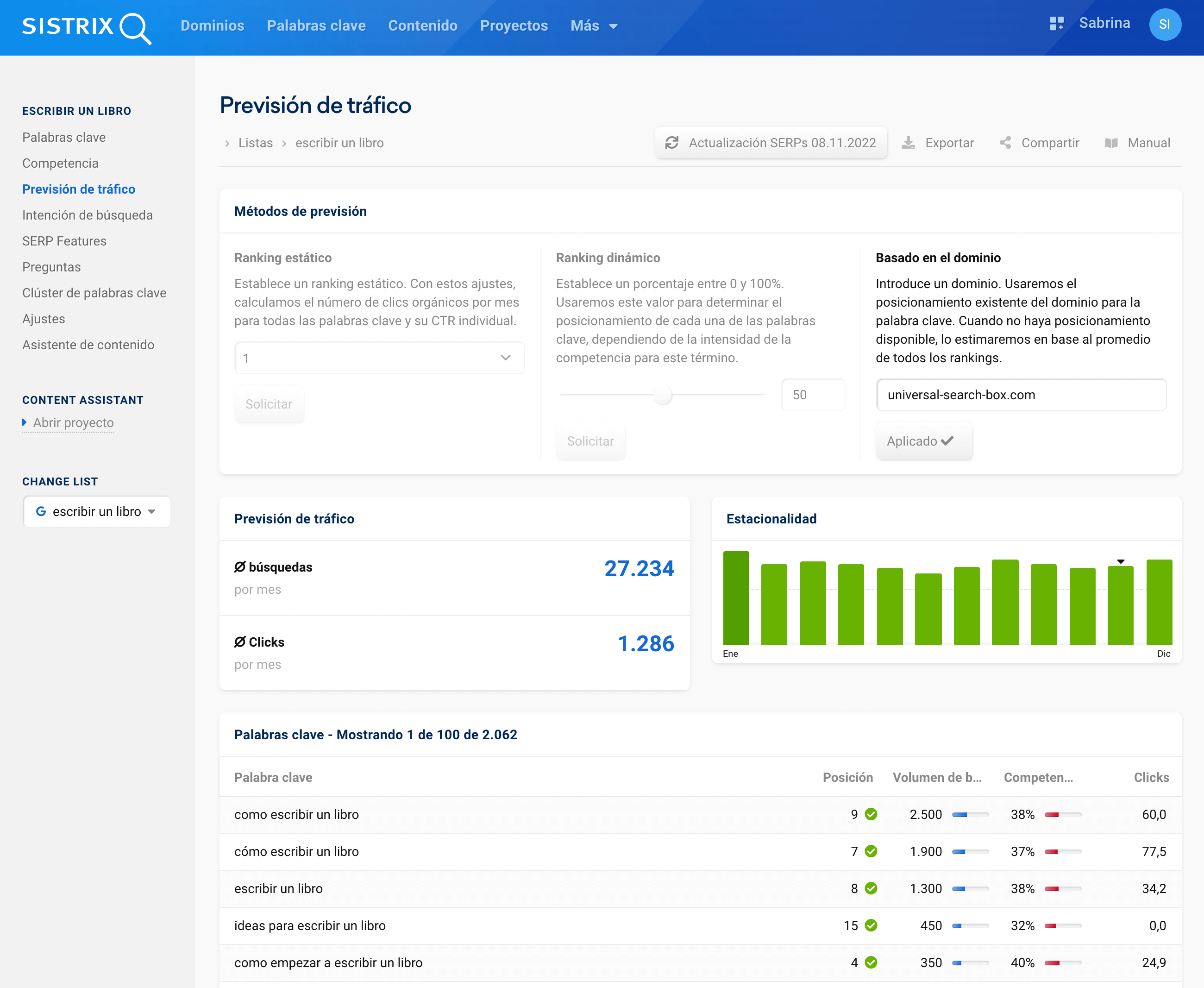
Task: Expand the Más navigation dropdown
Action: point(594,26)
